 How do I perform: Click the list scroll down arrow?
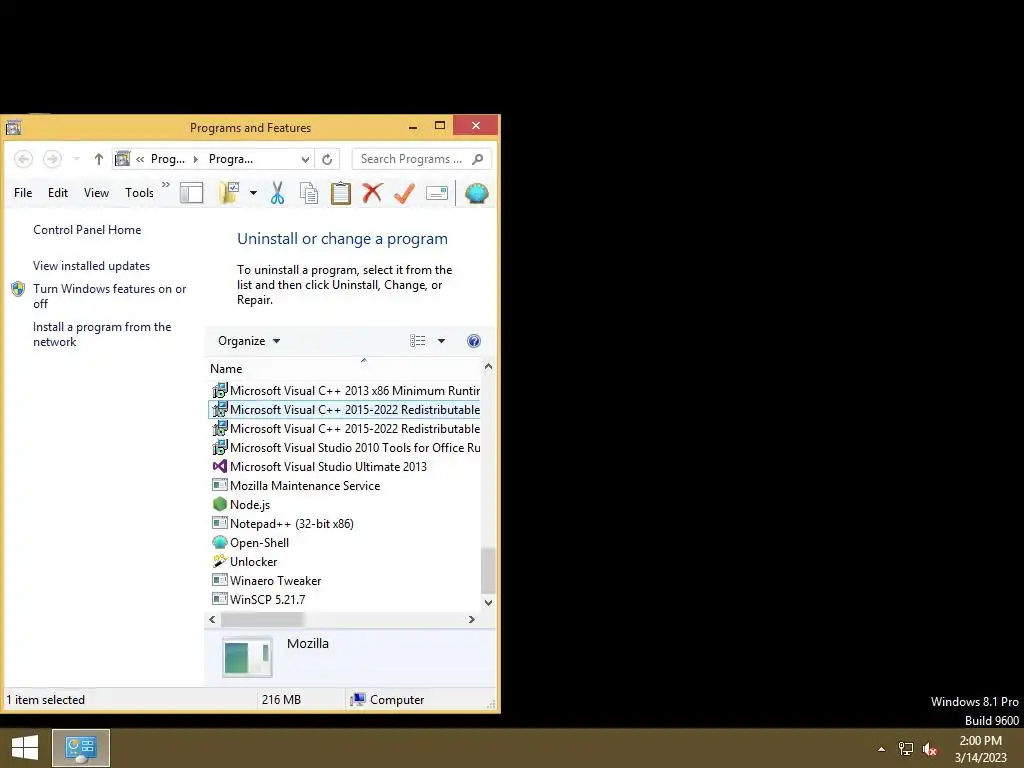click(x=488, y=603)
